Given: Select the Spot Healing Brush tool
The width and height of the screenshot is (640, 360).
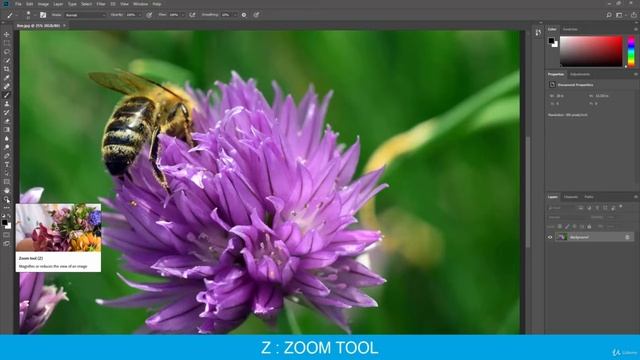Looking at the screenshot, I should click(x=7, y=87).
